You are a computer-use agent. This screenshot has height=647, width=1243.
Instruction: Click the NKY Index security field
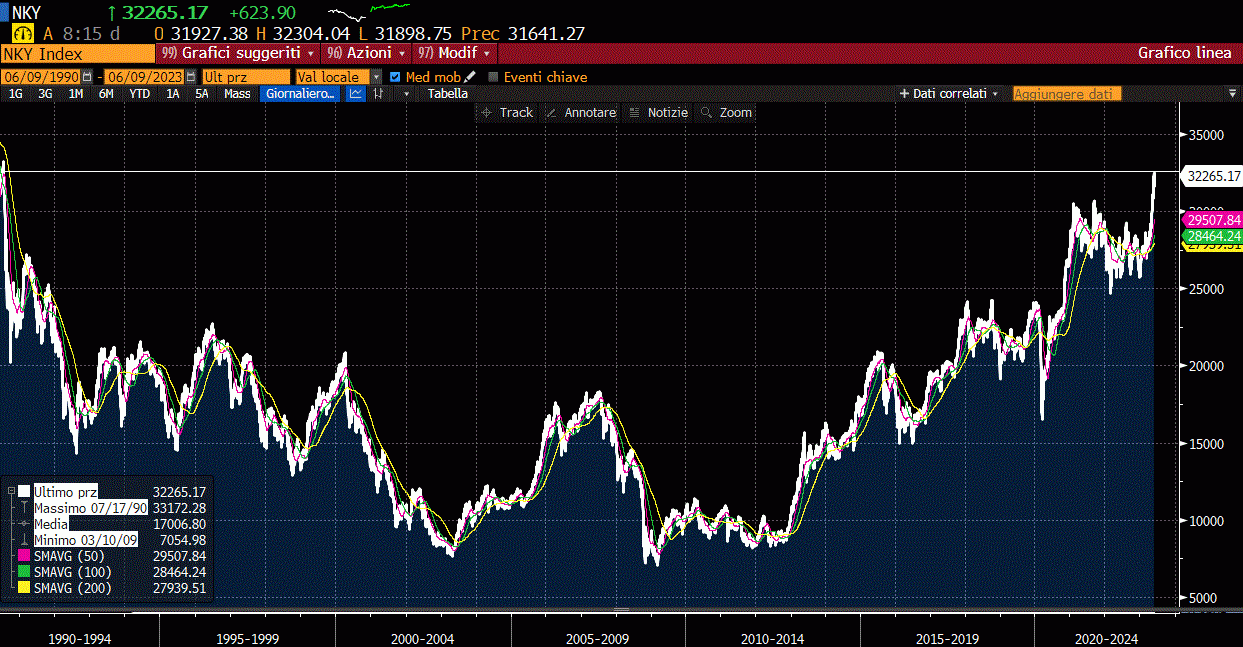(77, 53)
